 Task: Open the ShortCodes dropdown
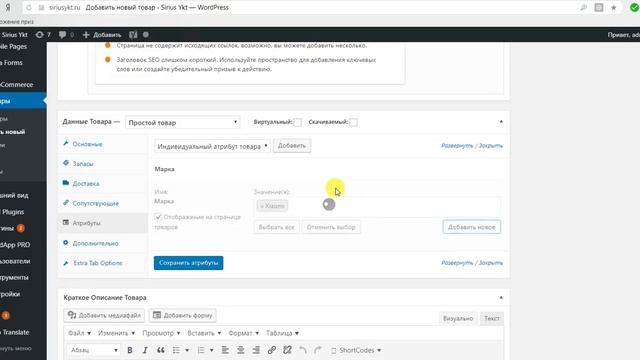pos(356,350)
